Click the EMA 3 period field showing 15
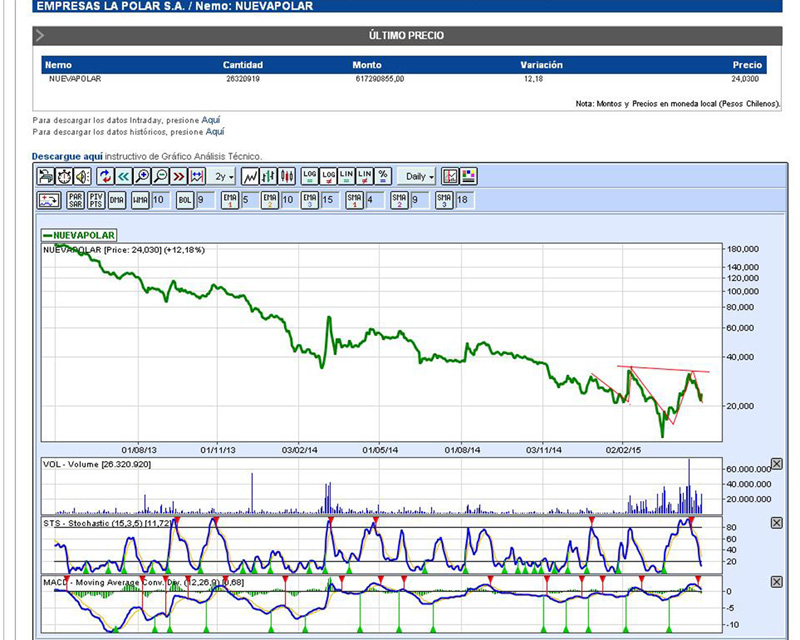The width and height of the screenshot is (800, 640). 330,200
